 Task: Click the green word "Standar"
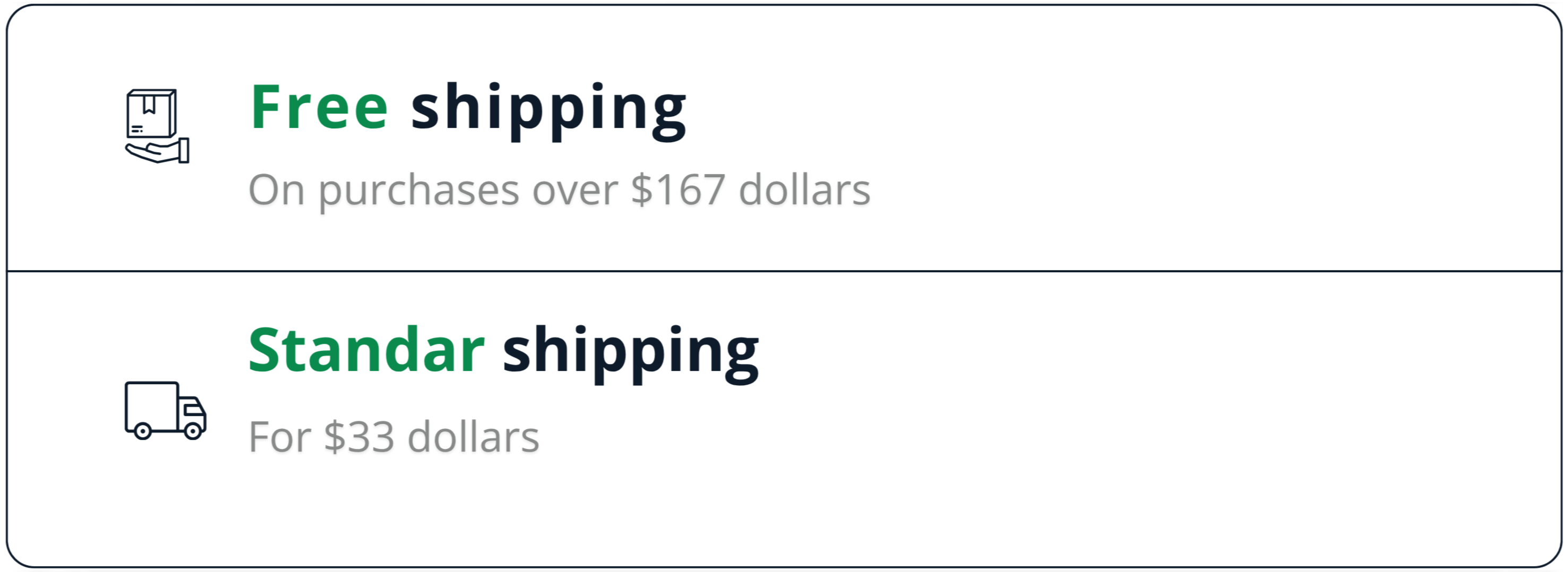[x=366, y=351]
